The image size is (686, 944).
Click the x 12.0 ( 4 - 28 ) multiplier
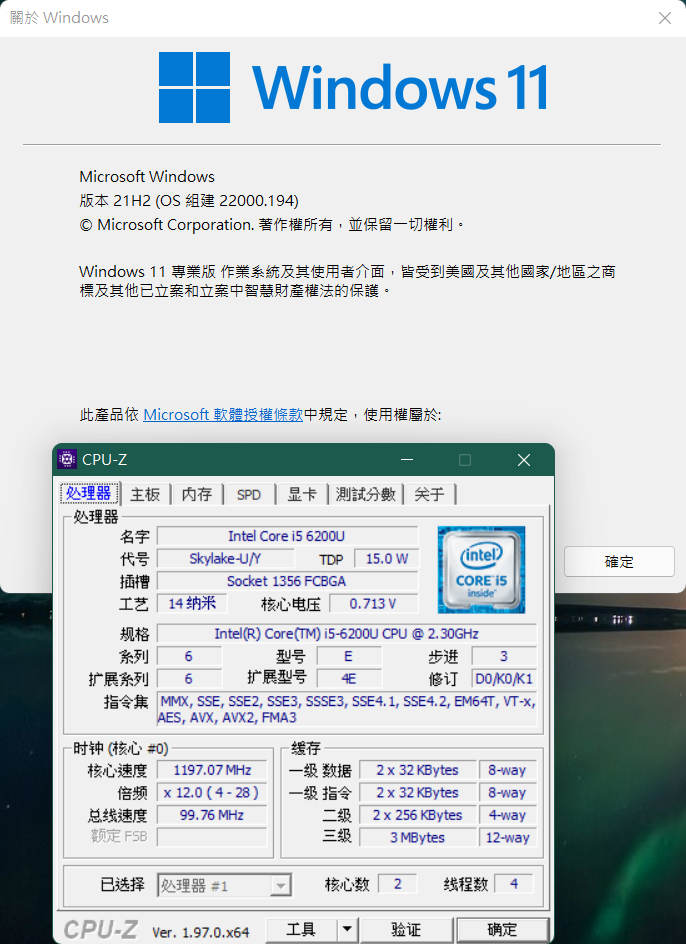(x=212, y=793)
